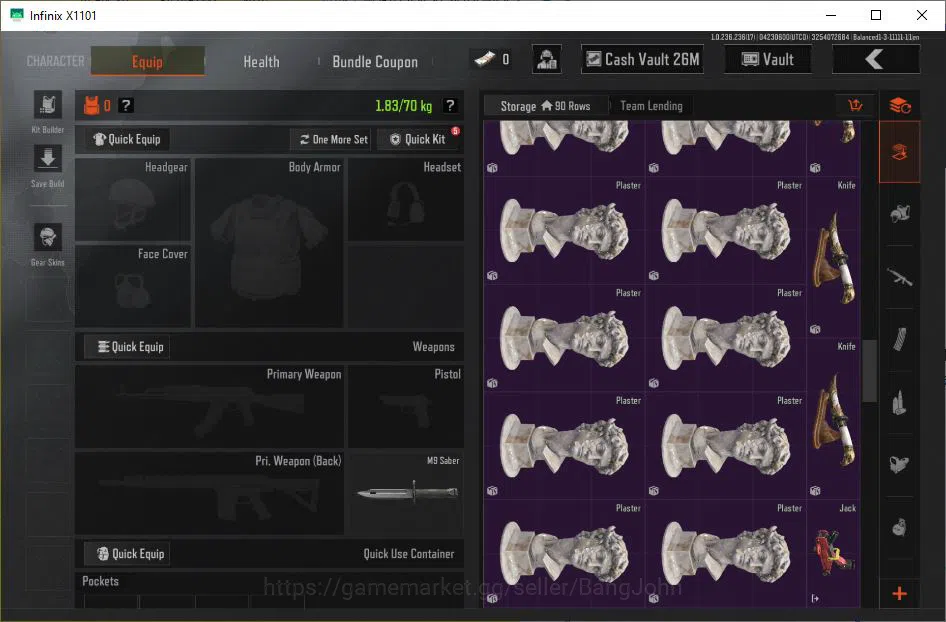Screen dimensions: 946x622
Task: Open the Kit Builder icon
Action: tap(48, 106)
